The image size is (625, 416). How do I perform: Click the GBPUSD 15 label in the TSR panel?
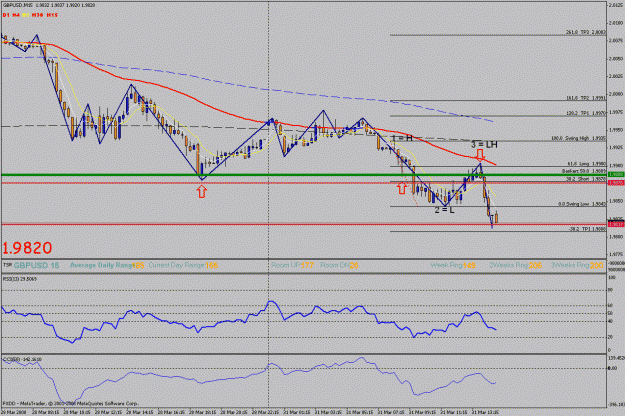pyautogui.click(x=36, y=265)
